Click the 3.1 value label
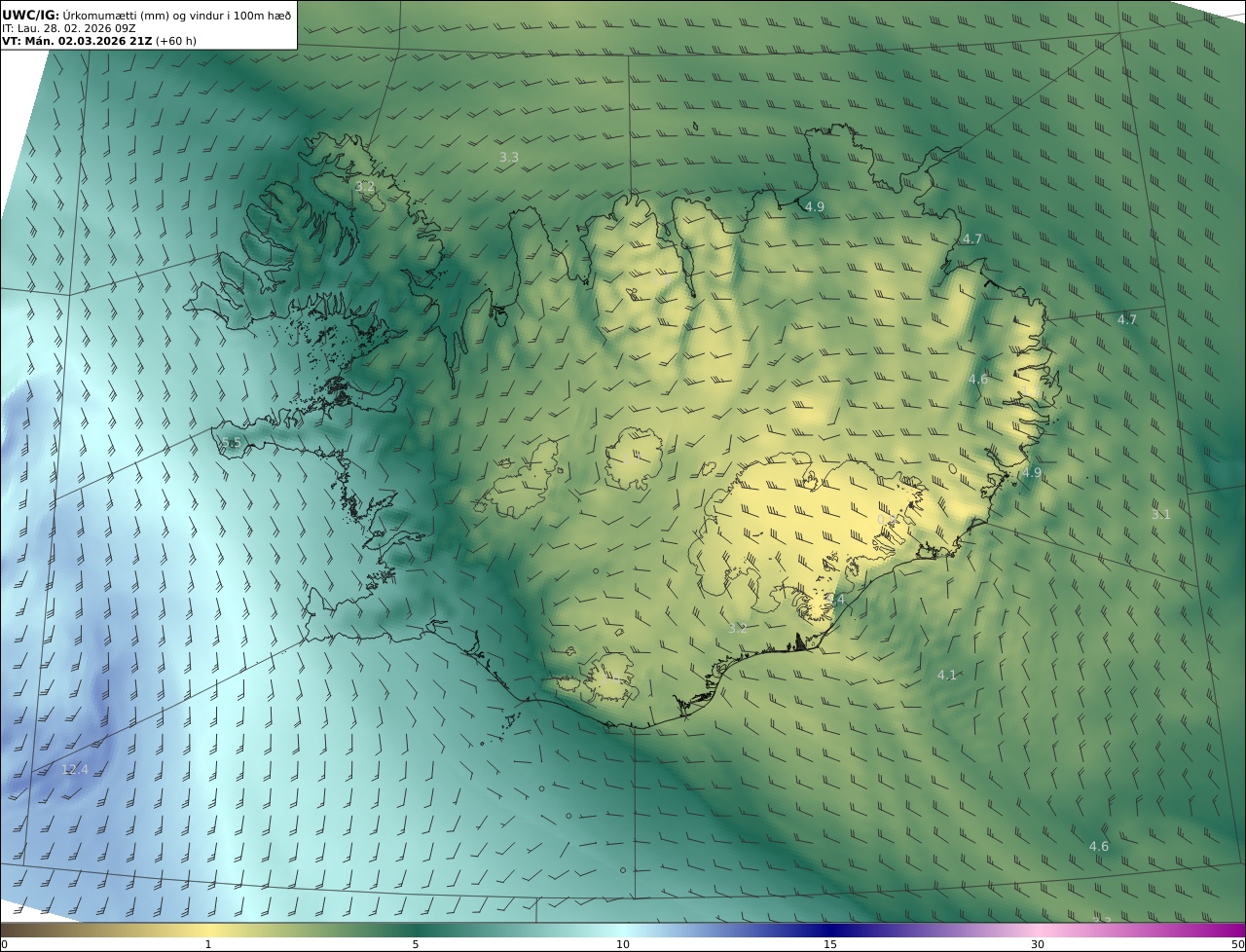 1161,515
